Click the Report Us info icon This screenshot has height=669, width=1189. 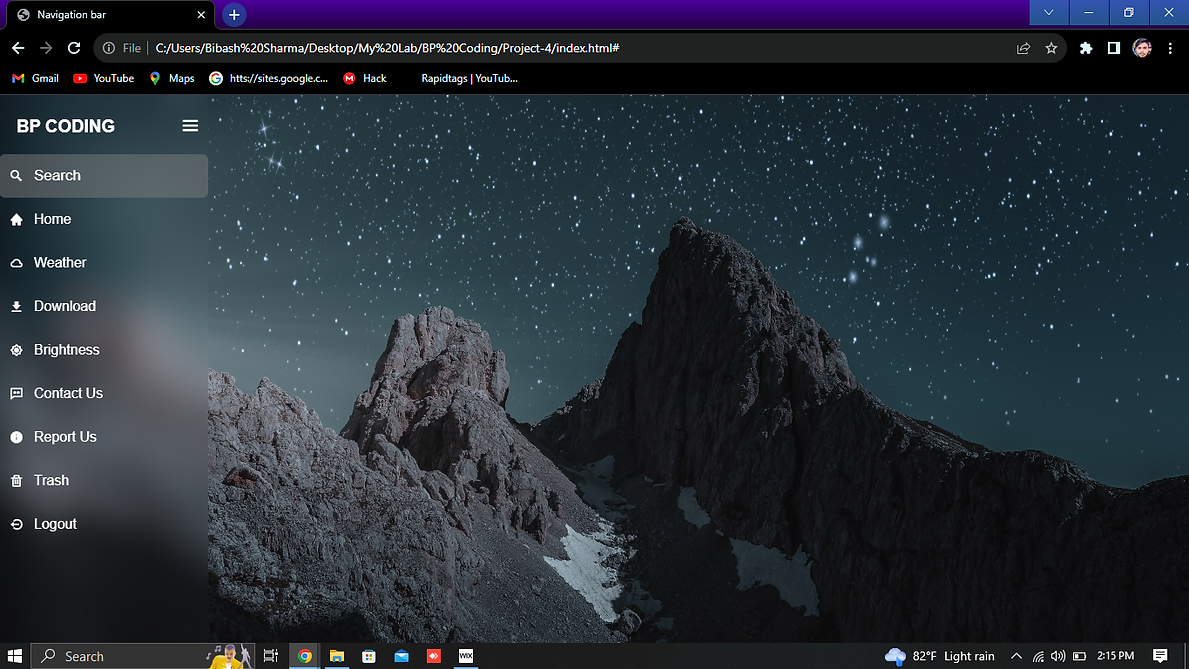click(x=16, y=438)
